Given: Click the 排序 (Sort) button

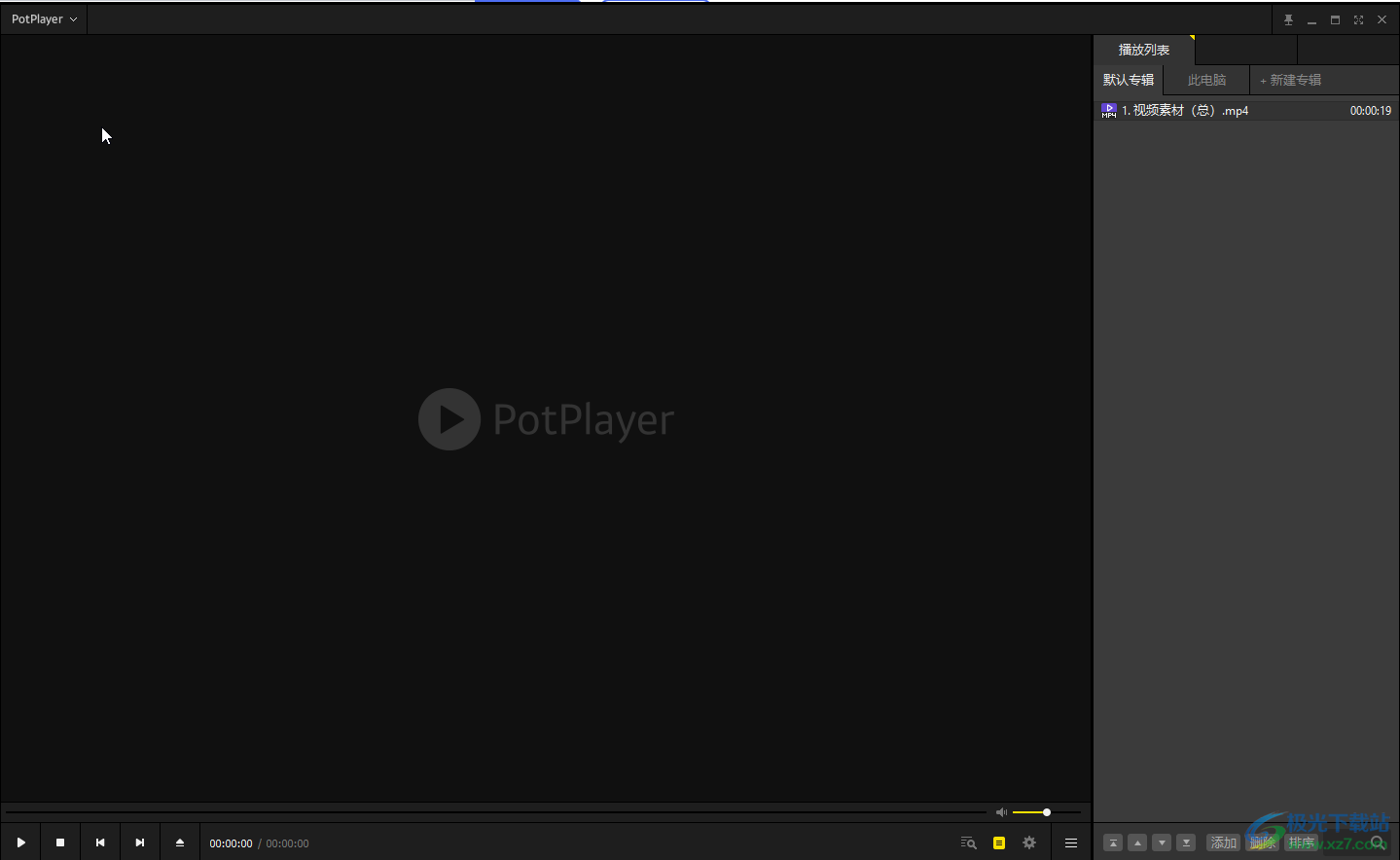Looking at the screenshot, I should [x=1302, y=843].
